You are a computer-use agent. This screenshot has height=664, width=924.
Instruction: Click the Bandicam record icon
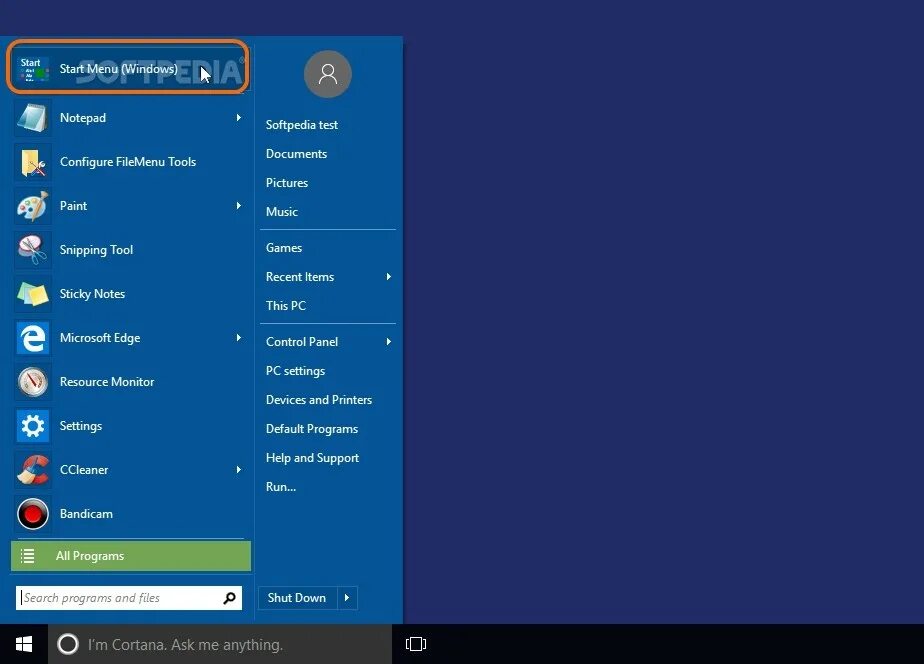[33, 514]
